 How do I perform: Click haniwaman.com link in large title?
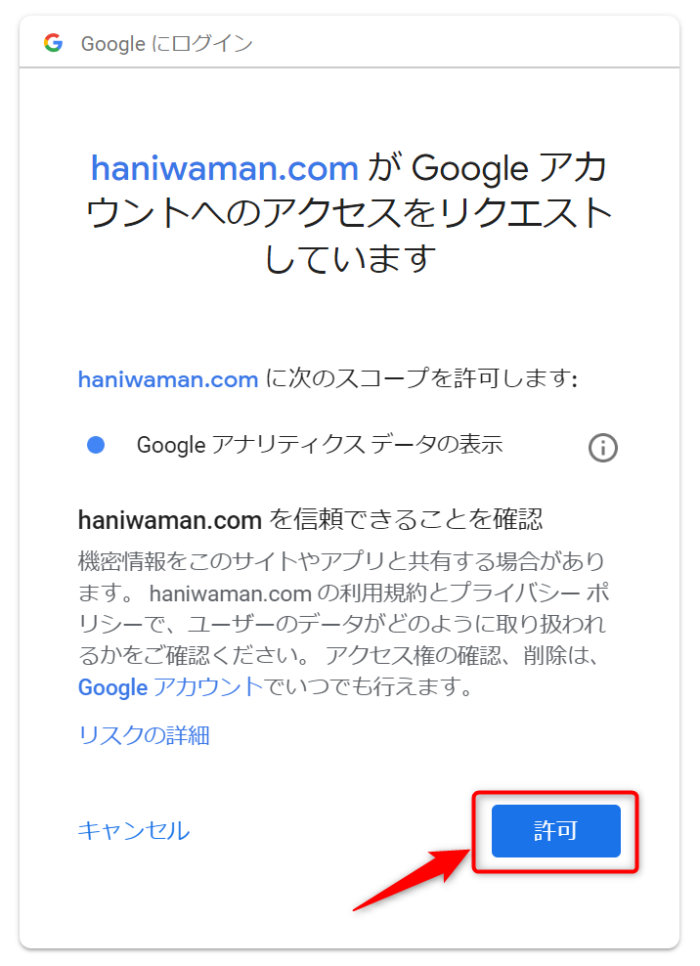point(225,168)
